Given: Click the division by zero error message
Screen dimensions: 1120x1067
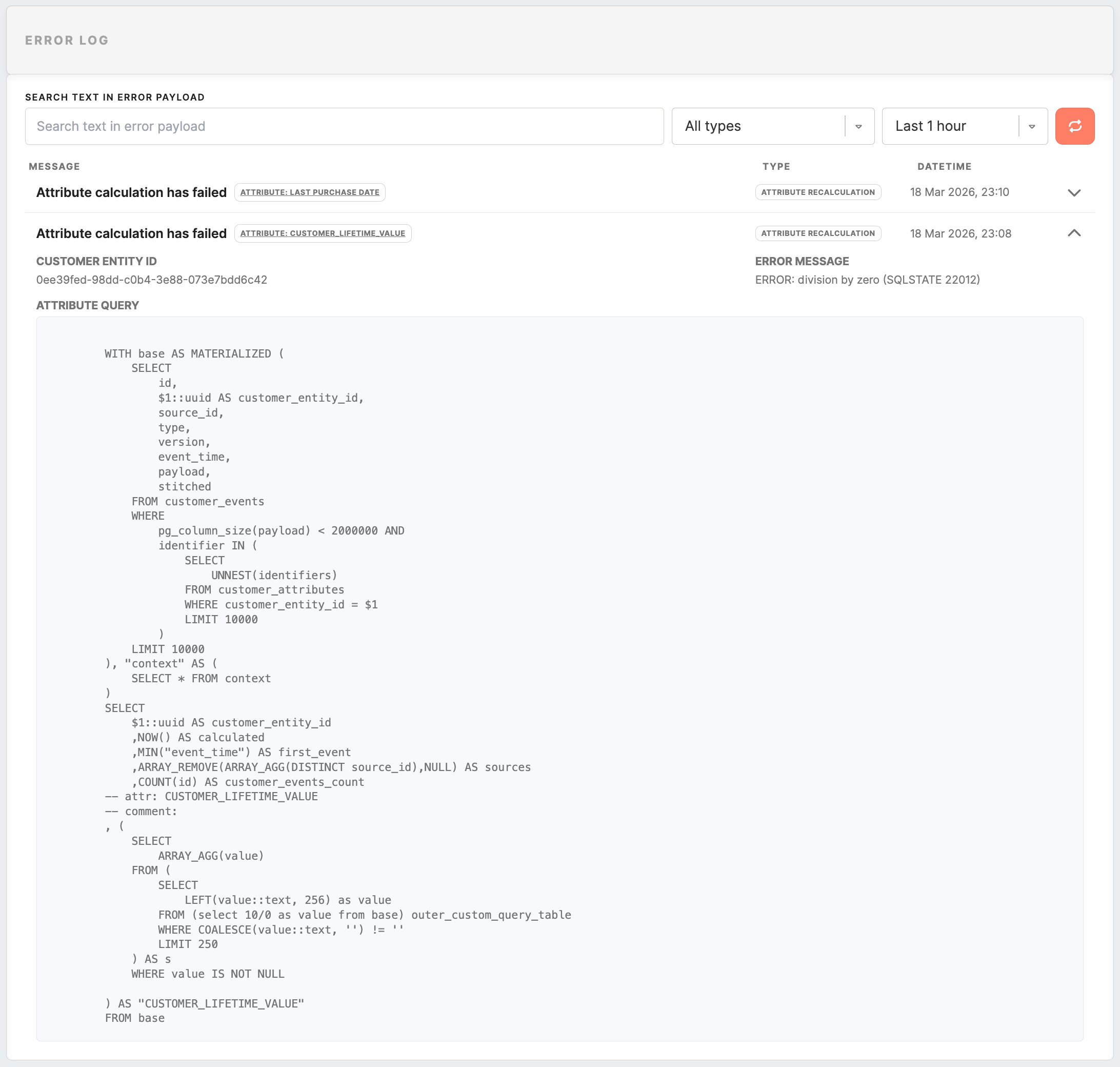Looking at the screenshot, I should [867, 280].
